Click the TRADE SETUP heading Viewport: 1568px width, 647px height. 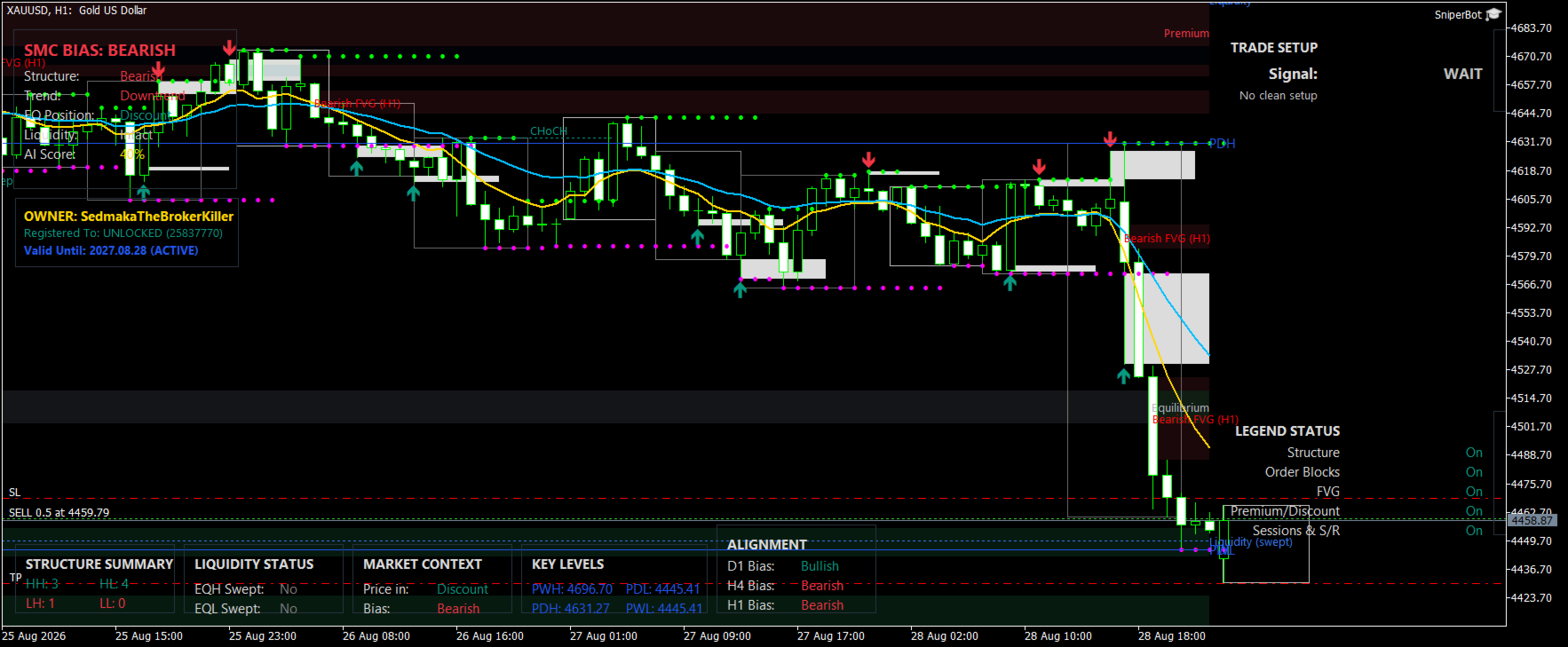pyautogui.click(x=1273, y=48)
